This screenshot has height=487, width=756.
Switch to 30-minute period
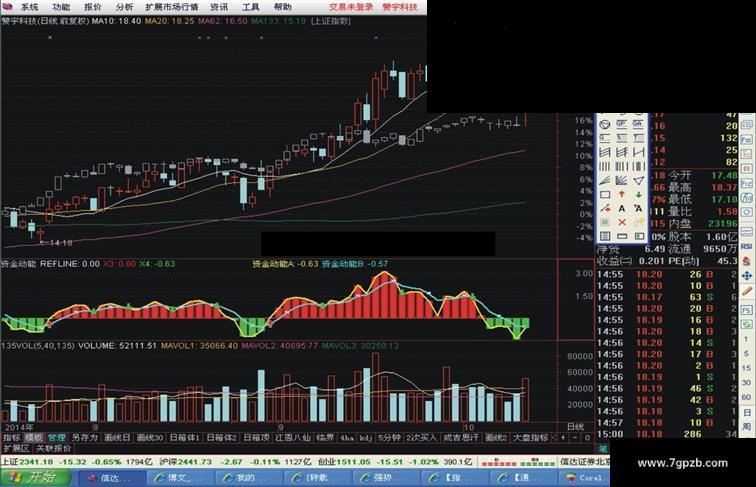(x=746, y=382)
